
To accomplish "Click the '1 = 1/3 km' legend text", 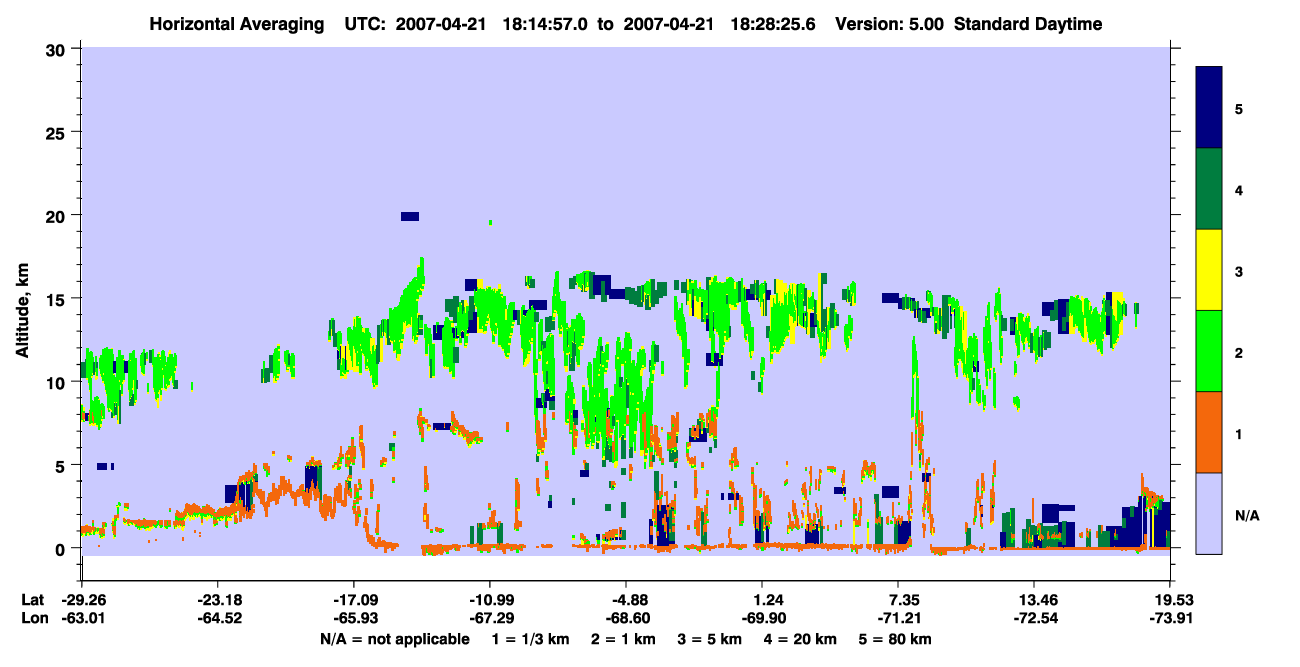I will pyautogui.click(x=531, y=639).
